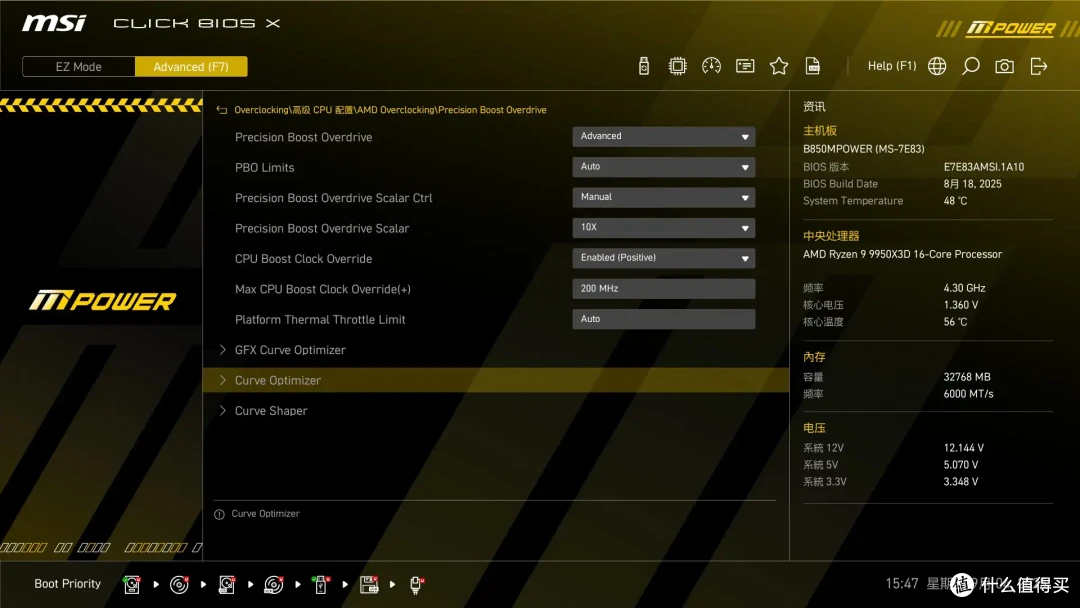Click the 6000 MT/s memory speed value
Image resolution: width=1080 pixels, height=608 pixels.
[x=968, y=394]
